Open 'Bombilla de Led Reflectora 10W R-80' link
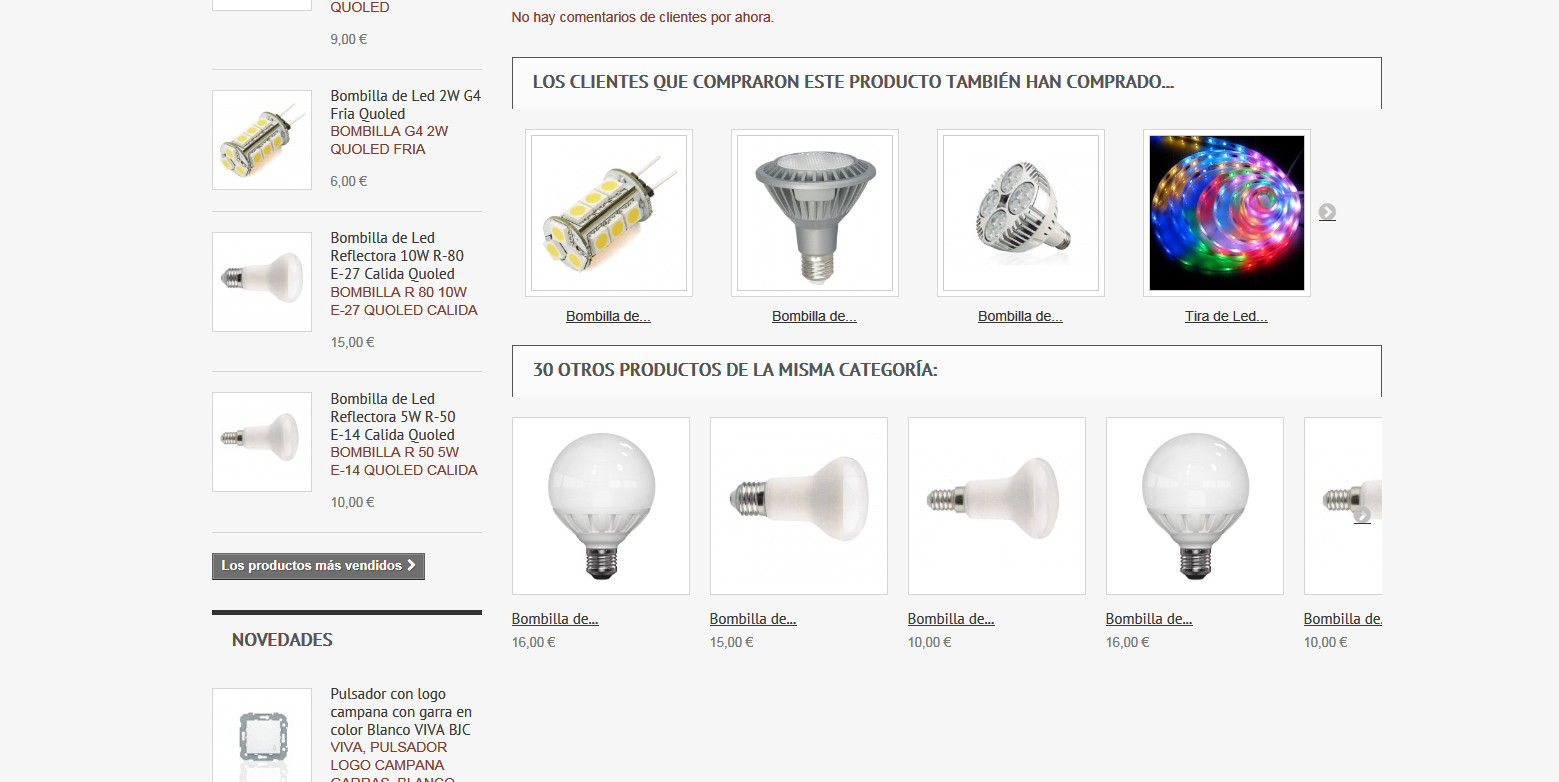The image size is (1559, 782). [x=397, y=256]
